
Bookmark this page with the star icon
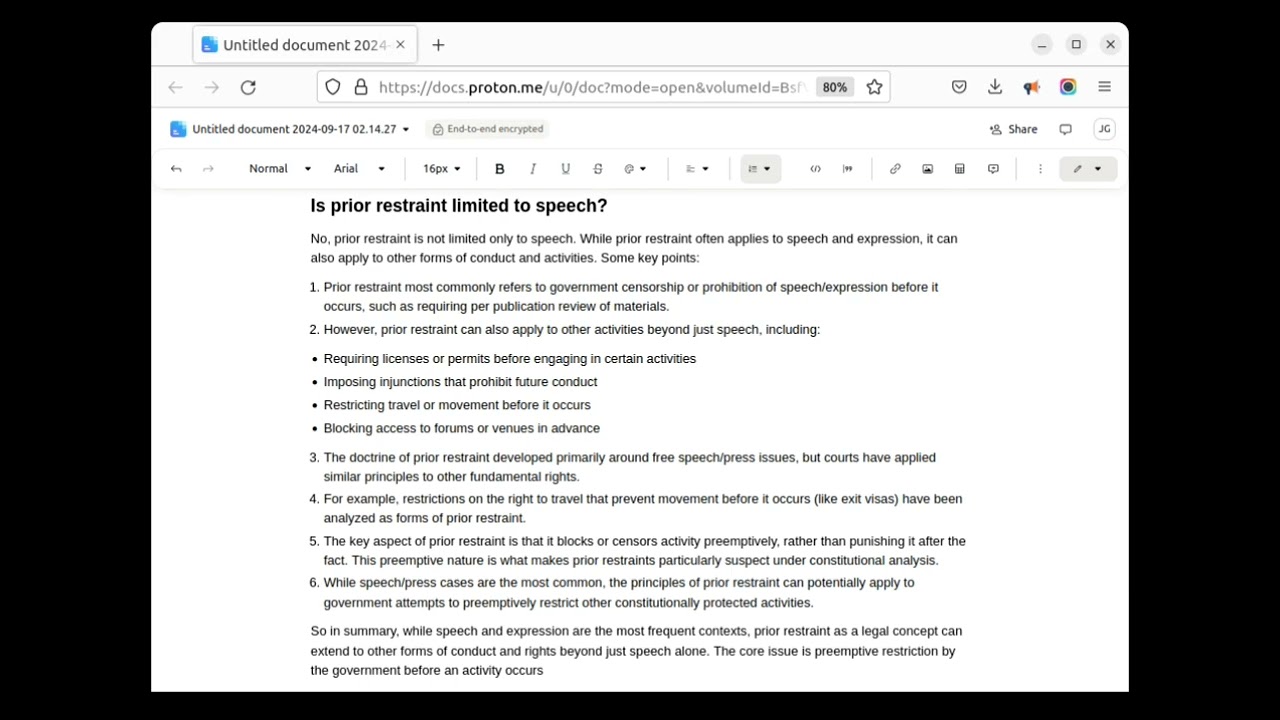[874, 87]
